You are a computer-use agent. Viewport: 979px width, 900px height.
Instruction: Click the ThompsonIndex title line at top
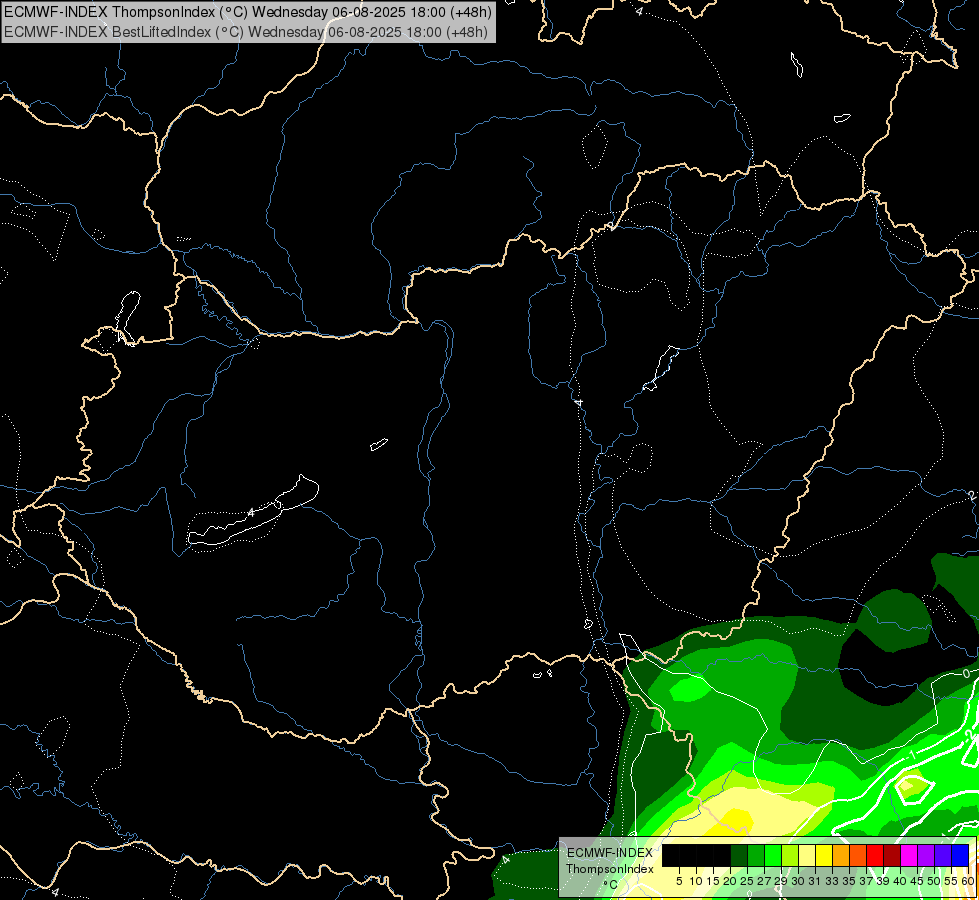click(248, 11)
